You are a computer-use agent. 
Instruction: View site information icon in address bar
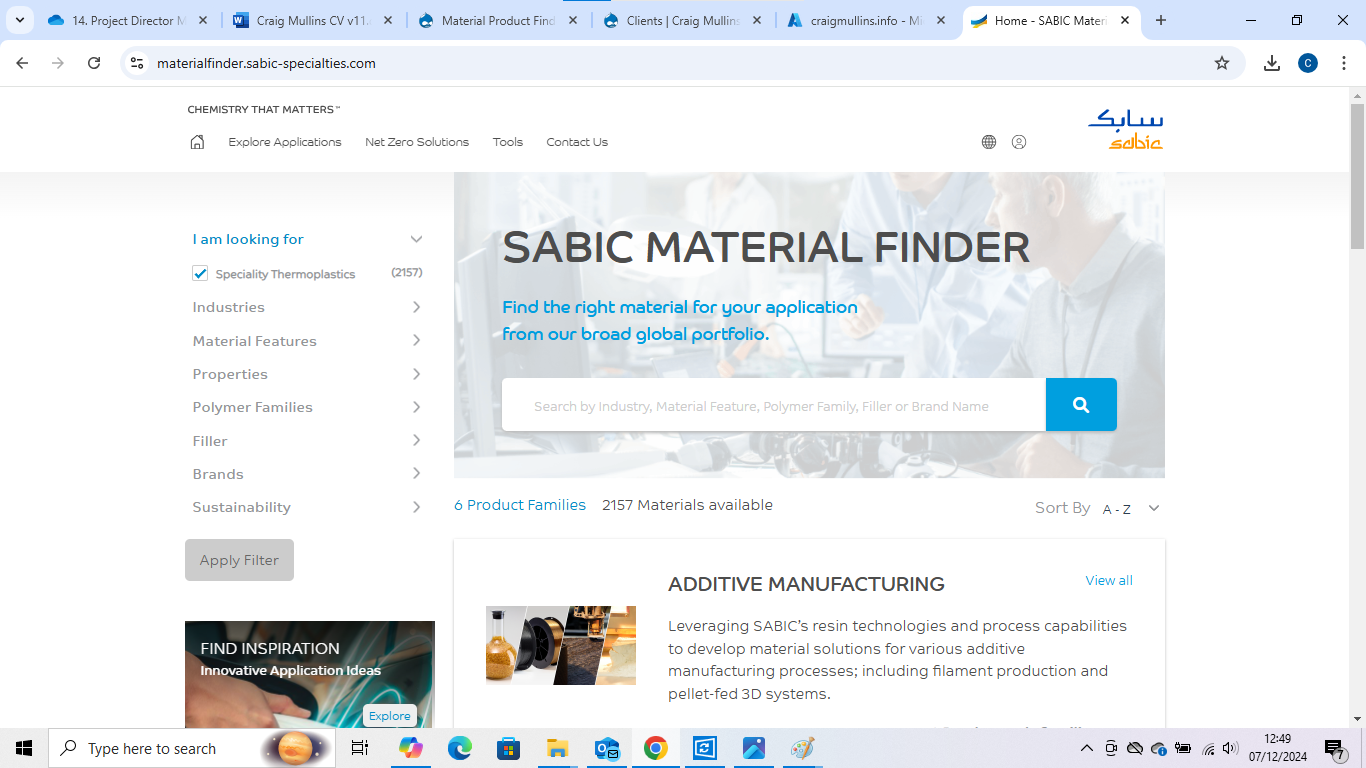(137, 63)
